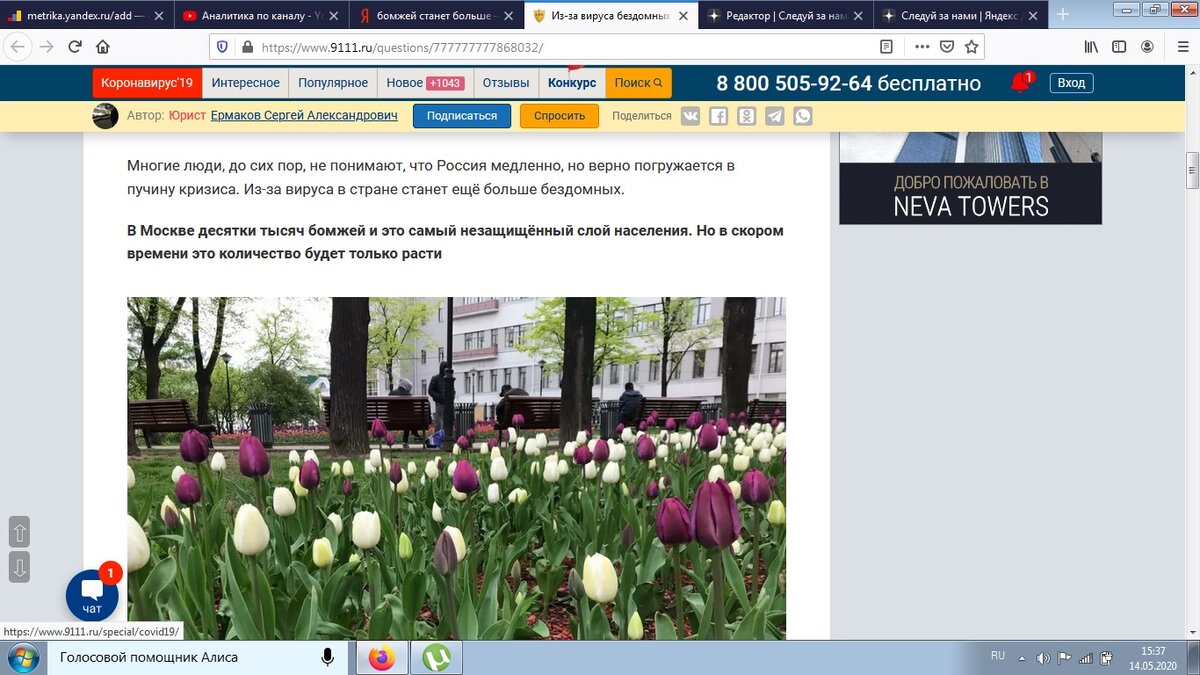Open uTorrent from the taskbar
Image resolution: width=1200 pixels, height=675 pixels.
tap(436, 658)
